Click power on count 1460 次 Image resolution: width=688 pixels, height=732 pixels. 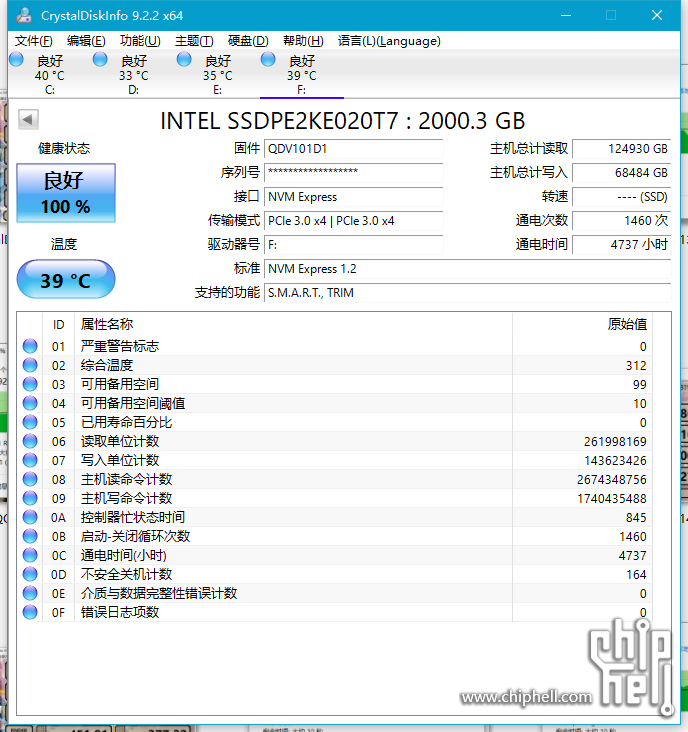[x=622, y=221]
